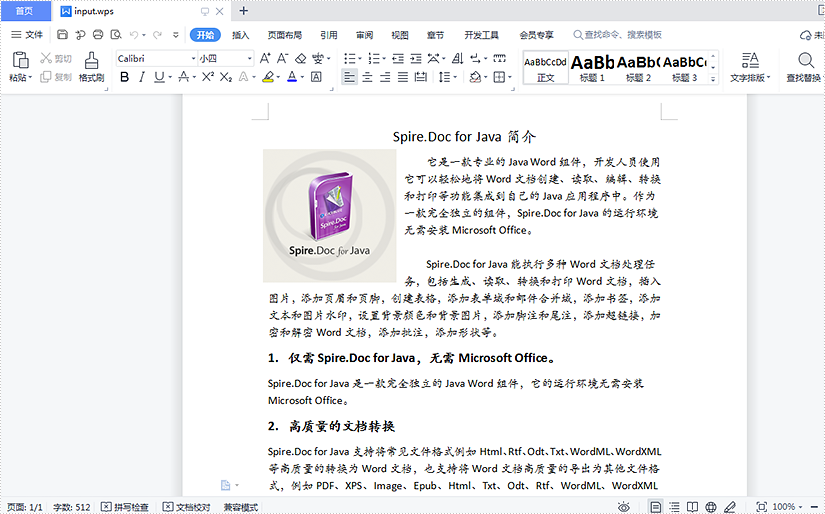Toggle Italic formatting
The width and height of the screenshot is (825, 514).
(x=142, y=77)
